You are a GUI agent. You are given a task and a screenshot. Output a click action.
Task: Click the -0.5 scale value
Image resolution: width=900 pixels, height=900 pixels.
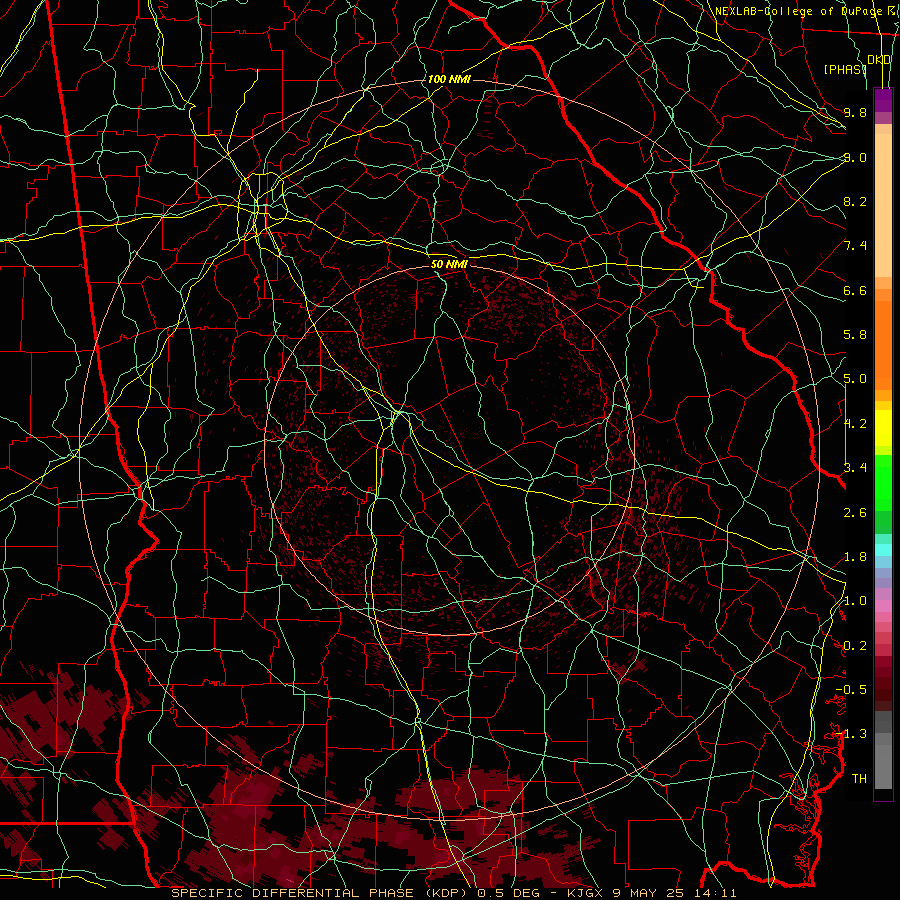pos(851,690)
